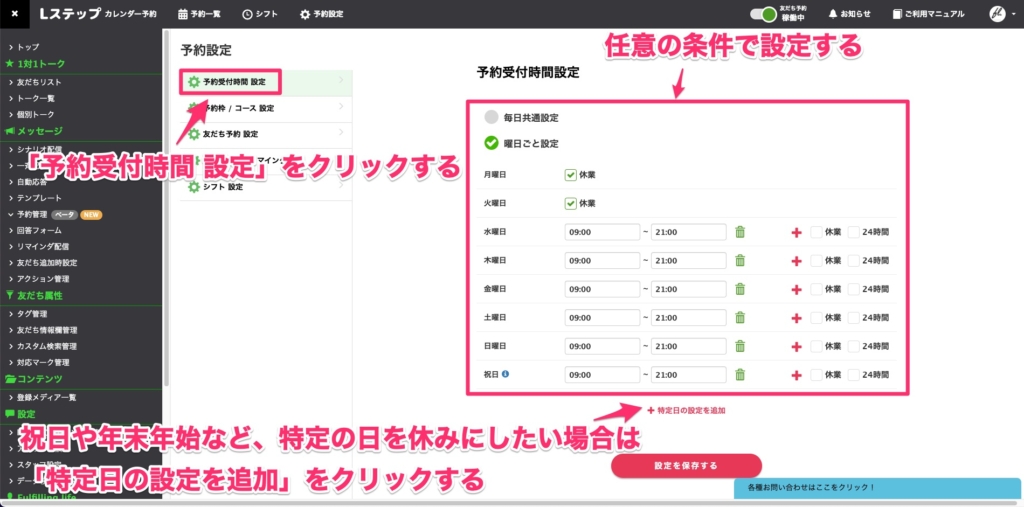Add time slot with Sunday's plus icon

(797, 347)
